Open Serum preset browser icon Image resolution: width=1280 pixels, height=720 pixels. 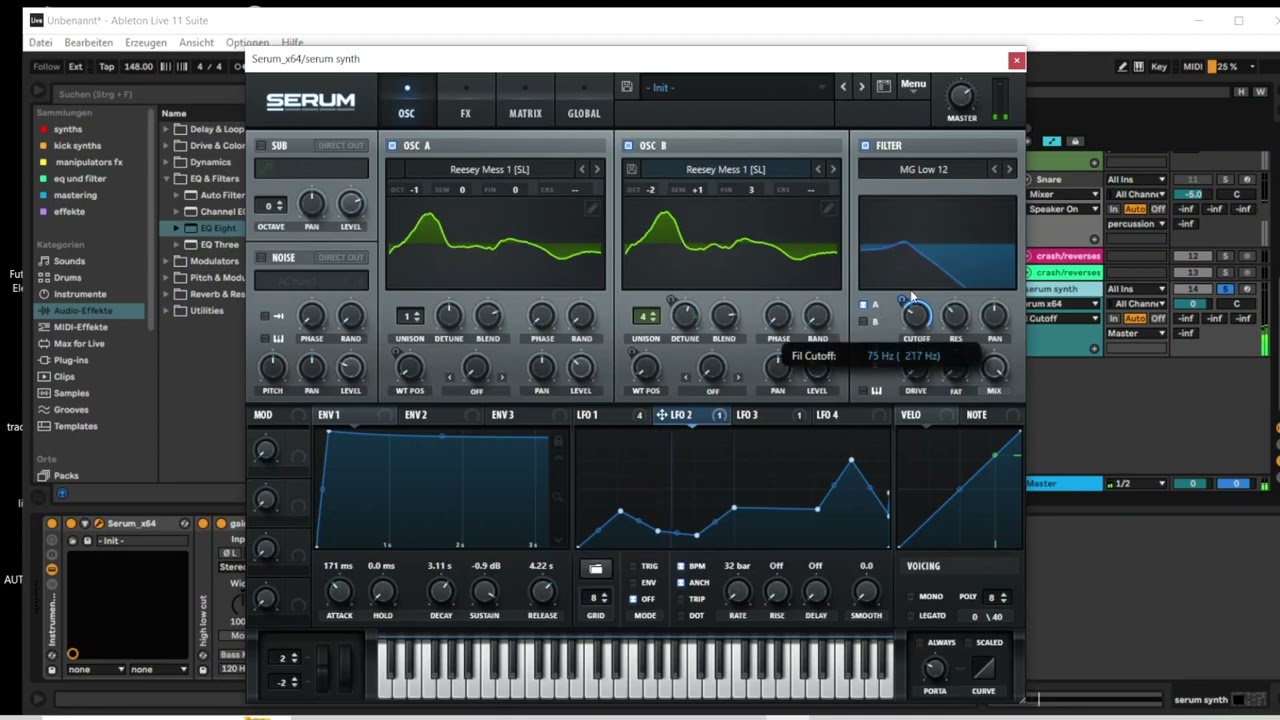tap(884, 87)
